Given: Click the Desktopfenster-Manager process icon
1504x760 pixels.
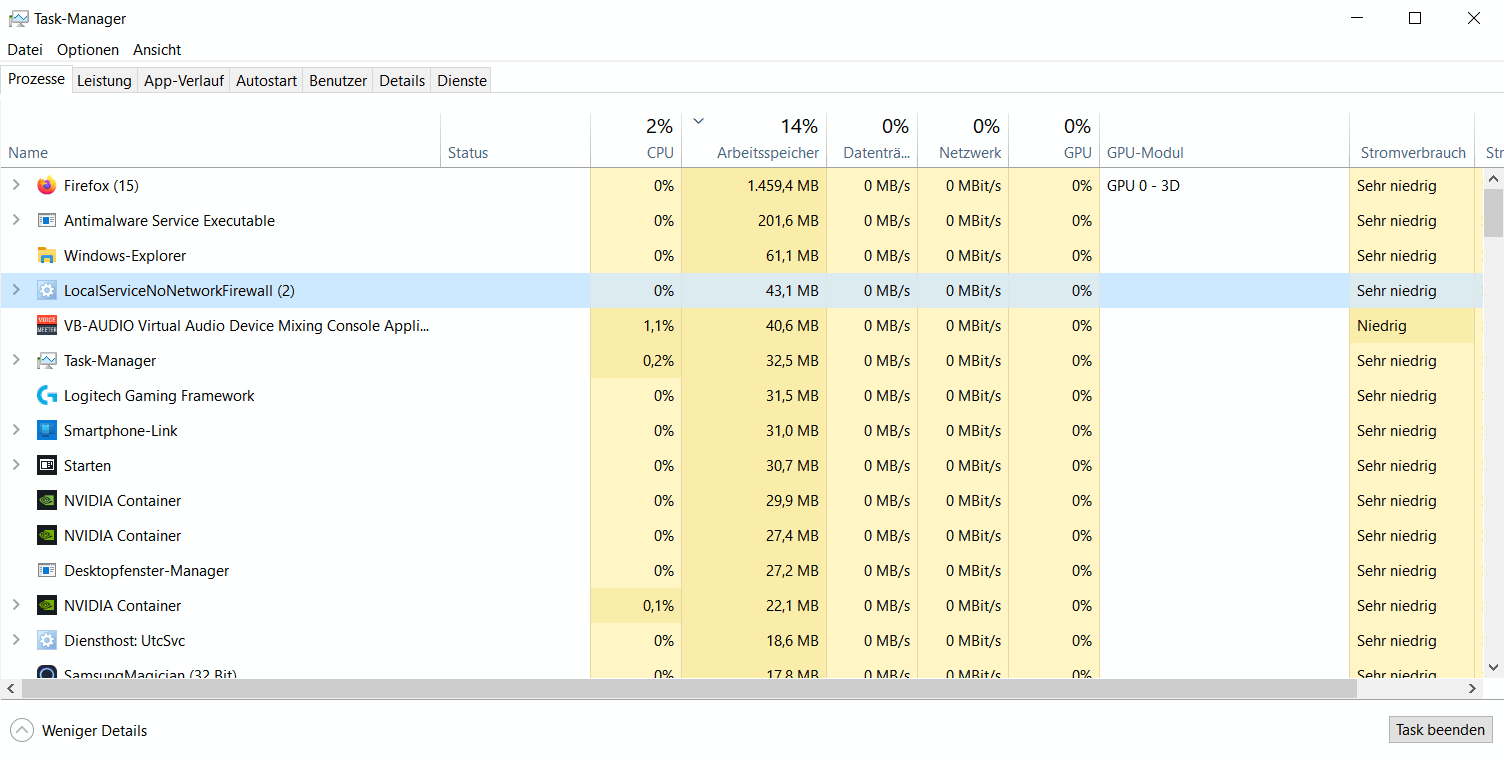Looking at the screenshot, I should (47, 571).
